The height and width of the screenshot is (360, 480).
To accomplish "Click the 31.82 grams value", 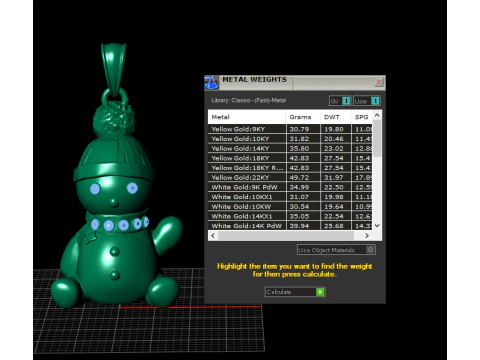I will click(299, 139).
